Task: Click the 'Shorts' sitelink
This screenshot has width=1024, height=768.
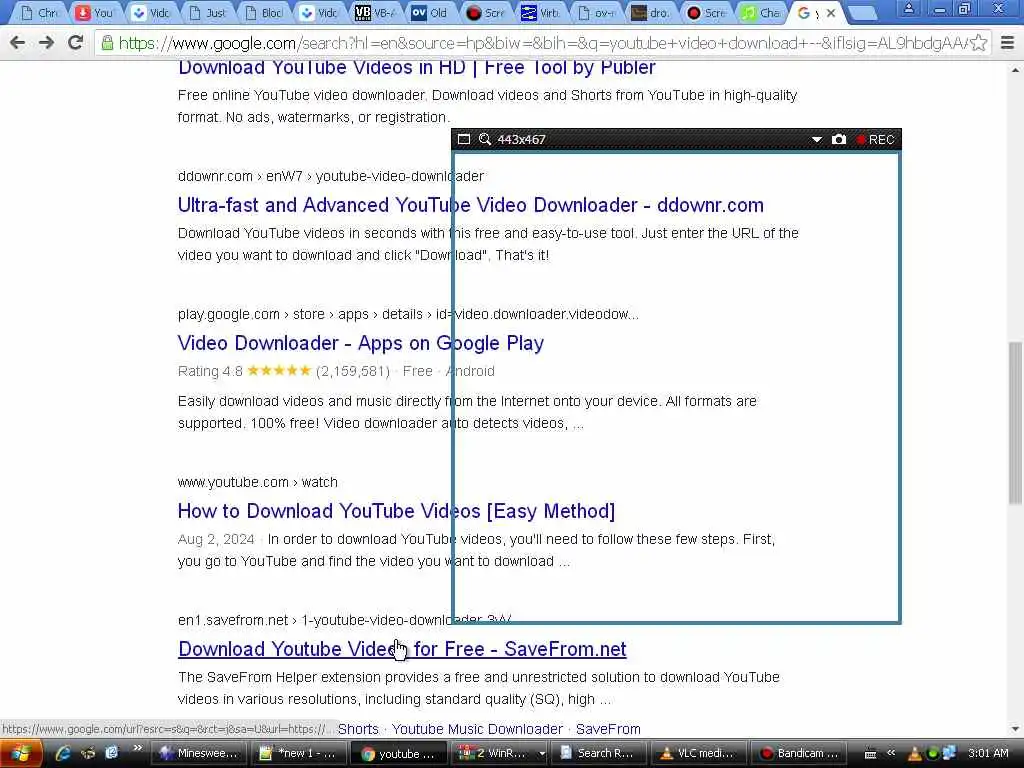Action: tap(358, 729)
